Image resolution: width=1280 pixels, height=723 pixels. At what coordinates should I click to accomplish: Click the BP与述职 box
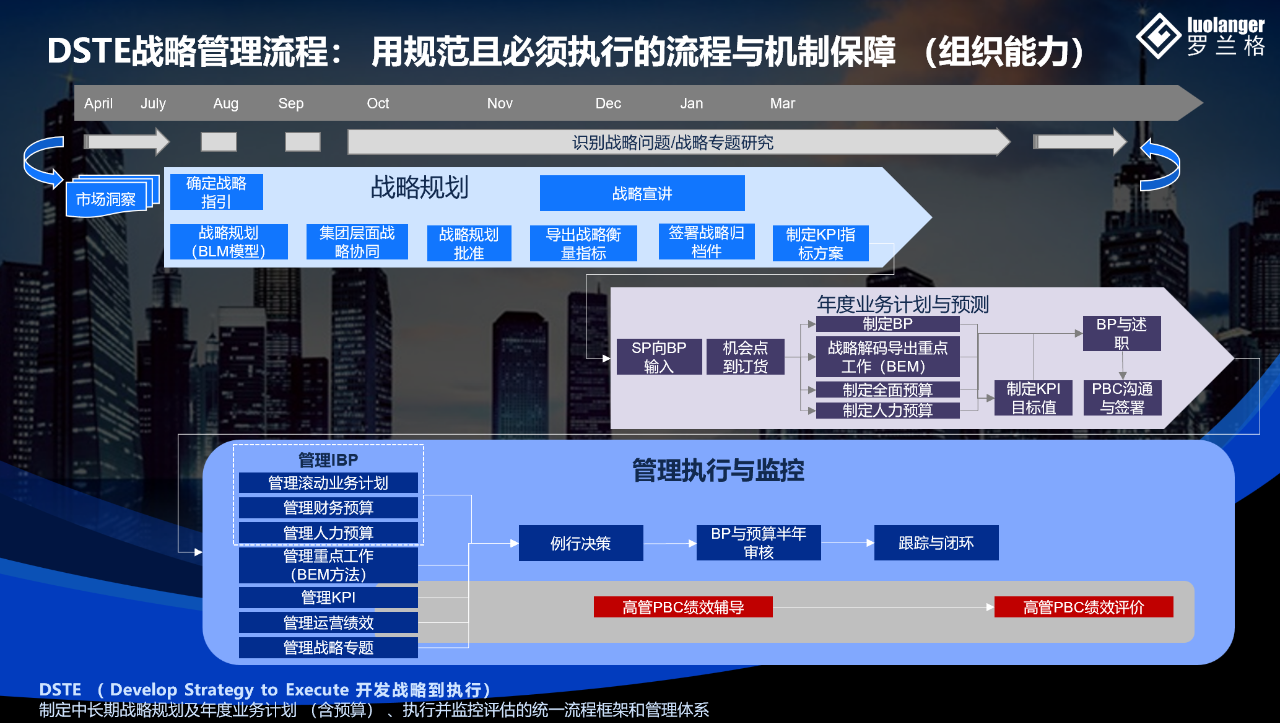tap(1121, 333)
